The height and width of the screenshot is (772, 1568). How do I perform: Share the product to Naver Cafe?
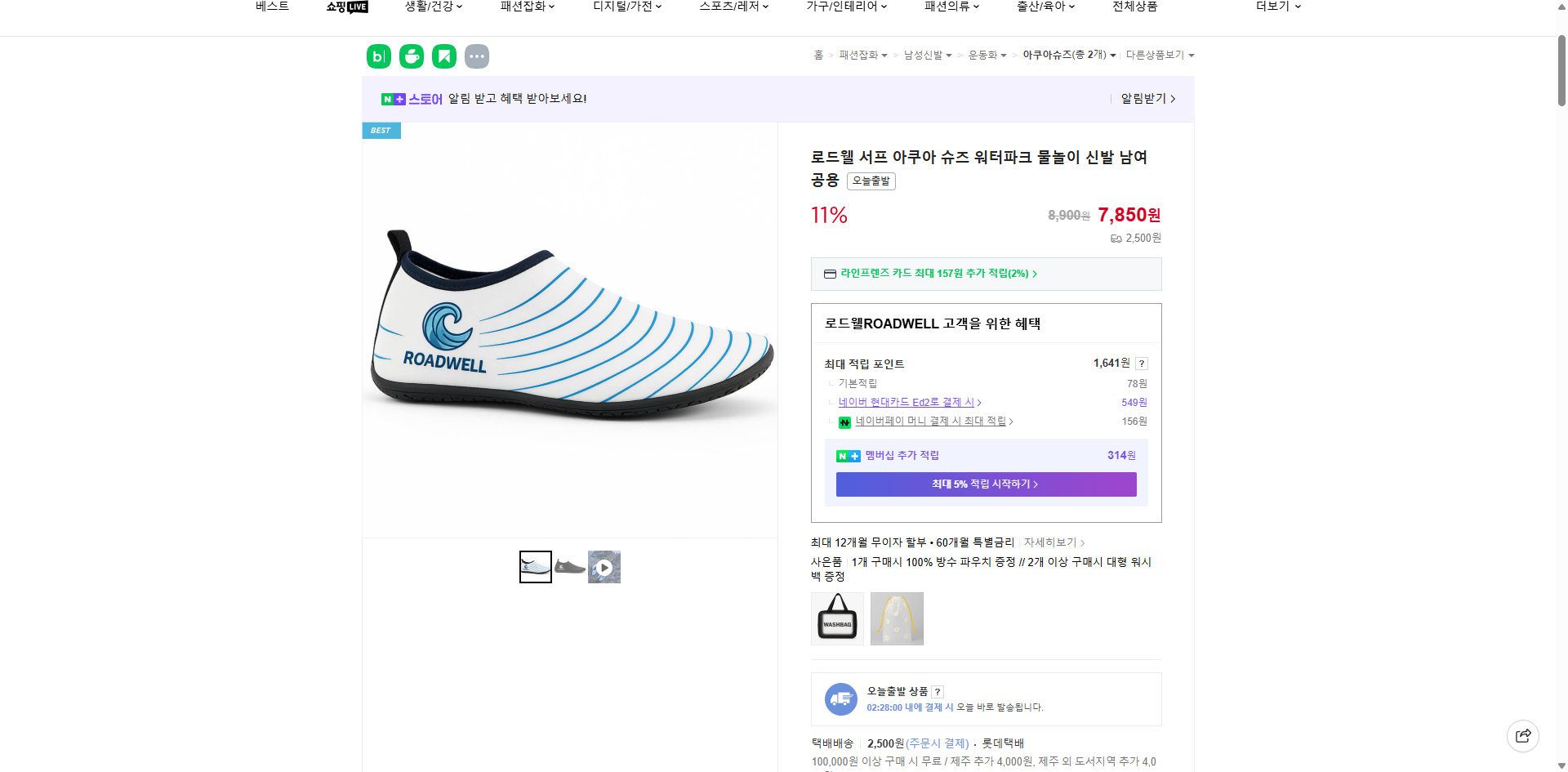pyautogui.click(x=411, y=56)
